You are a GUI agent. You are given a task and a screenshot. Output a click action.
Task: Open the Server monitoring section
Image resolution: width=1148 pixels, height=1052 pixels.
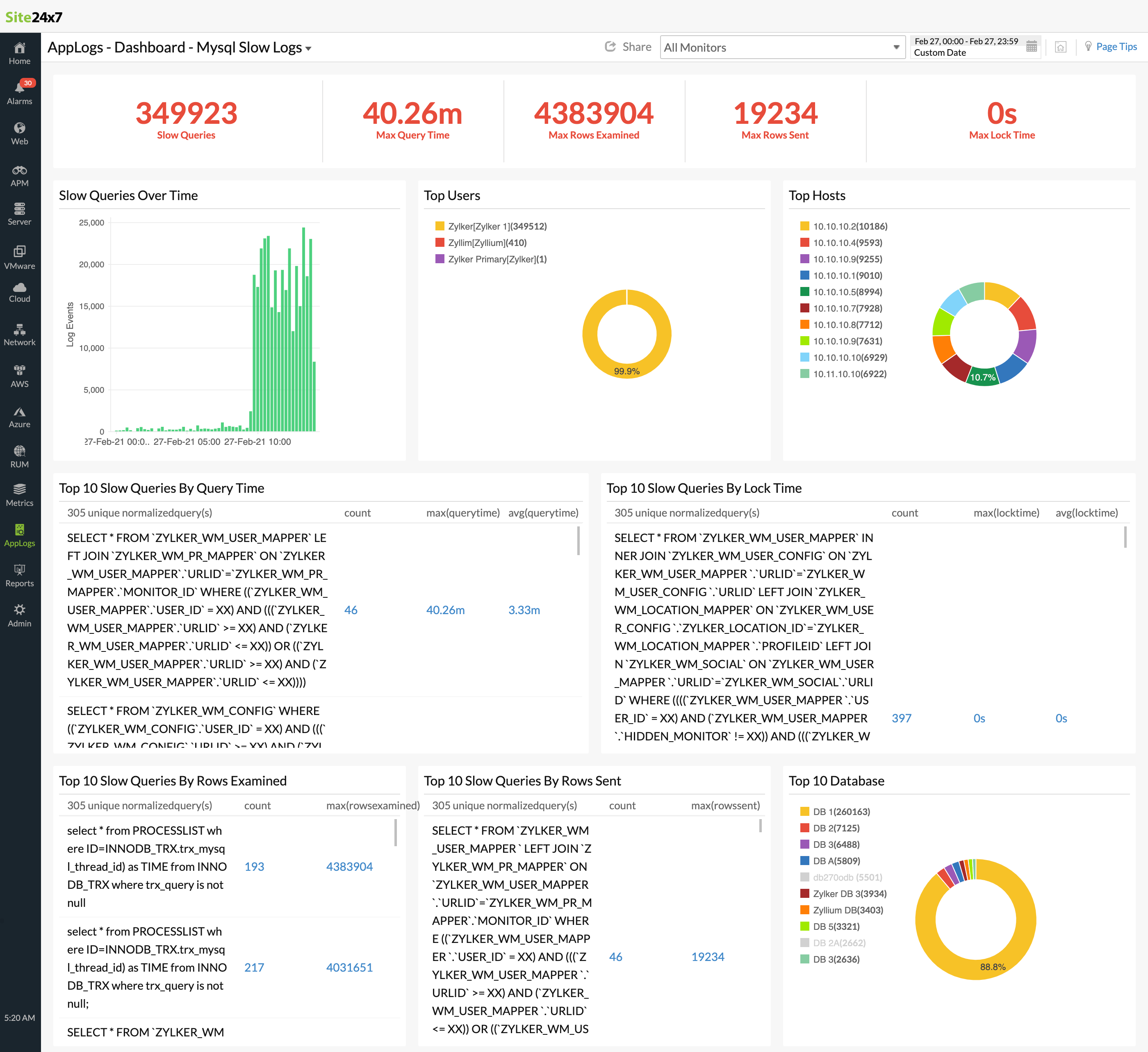click(x=20, y=214)
